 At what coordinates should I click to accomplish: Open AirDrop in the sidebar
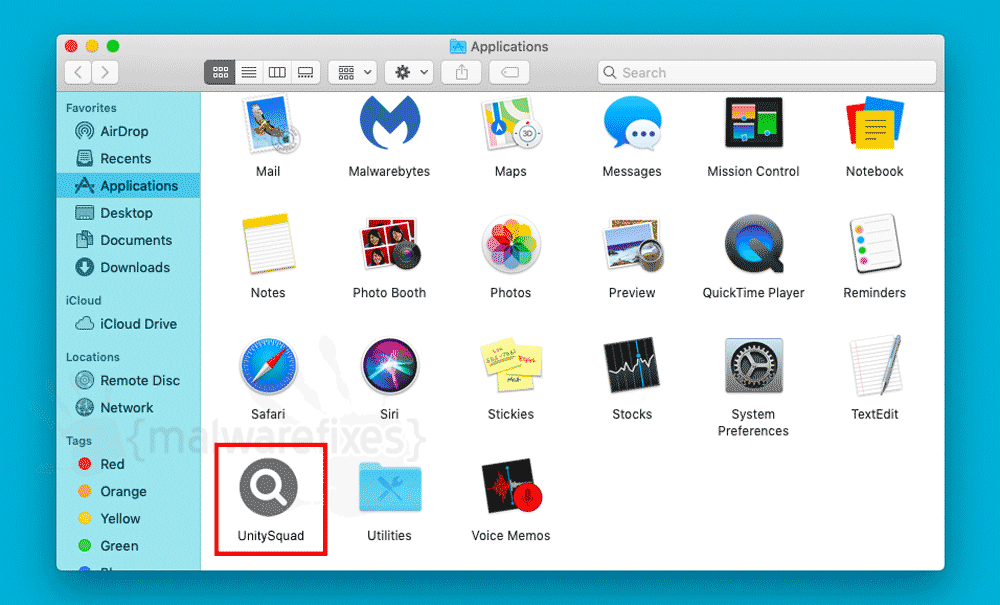click(x=128, y=131)
